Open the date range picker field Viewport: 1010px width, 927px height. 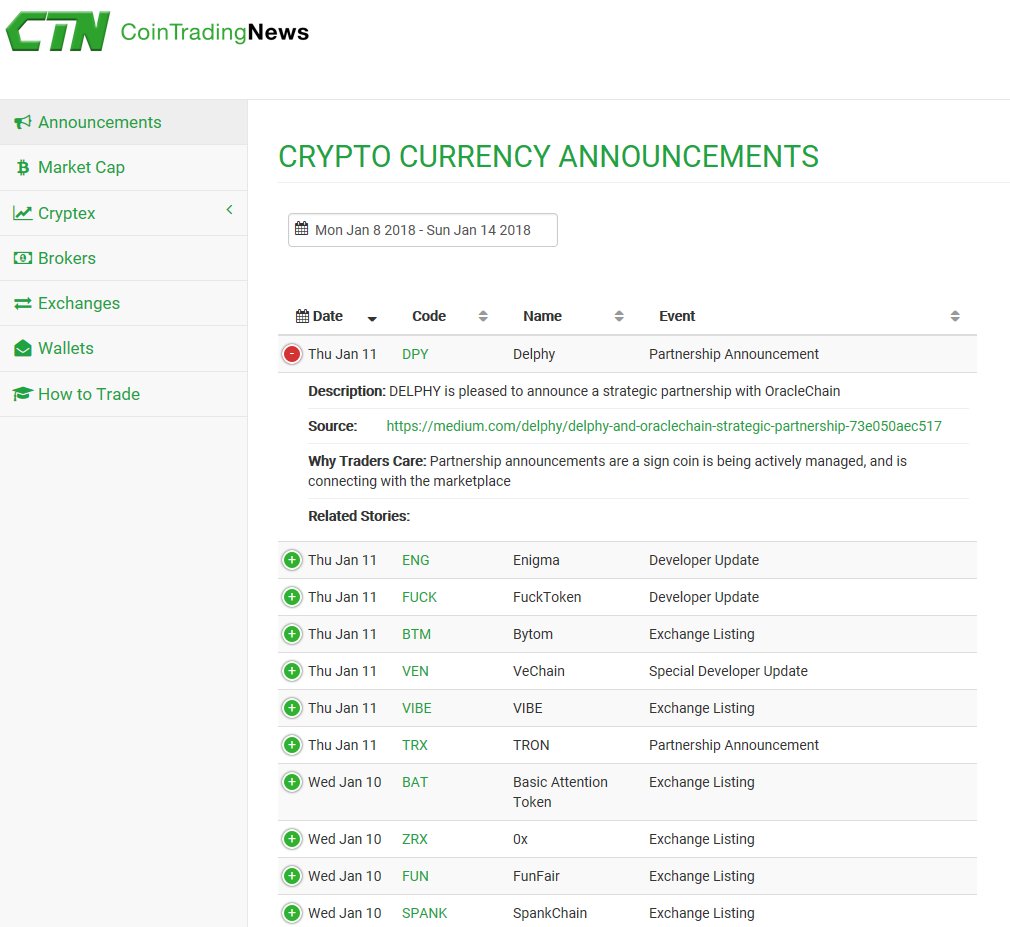tap(423, 230)
